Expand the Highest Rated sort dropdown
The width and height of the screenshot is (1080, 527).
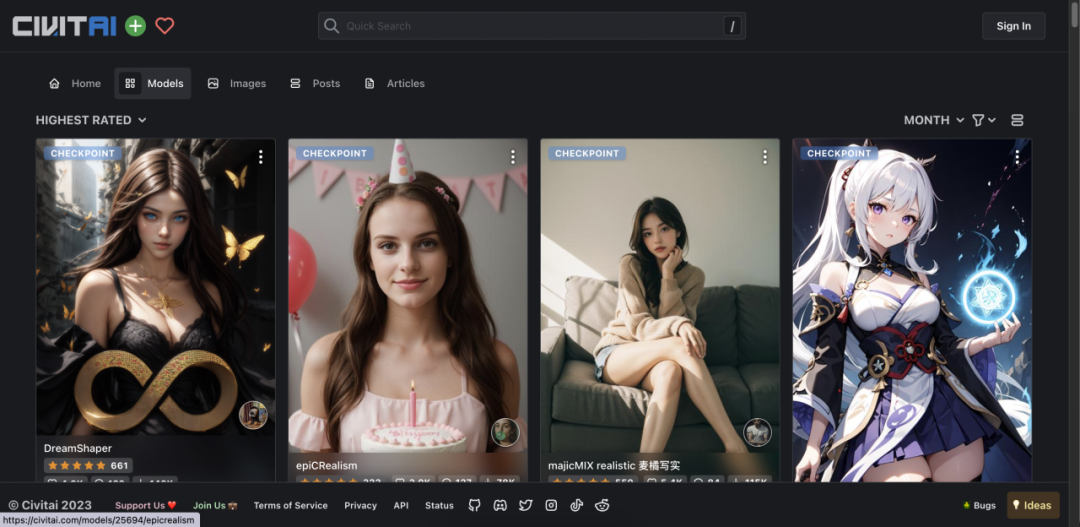pyautogui.click(x=91, y=120)
